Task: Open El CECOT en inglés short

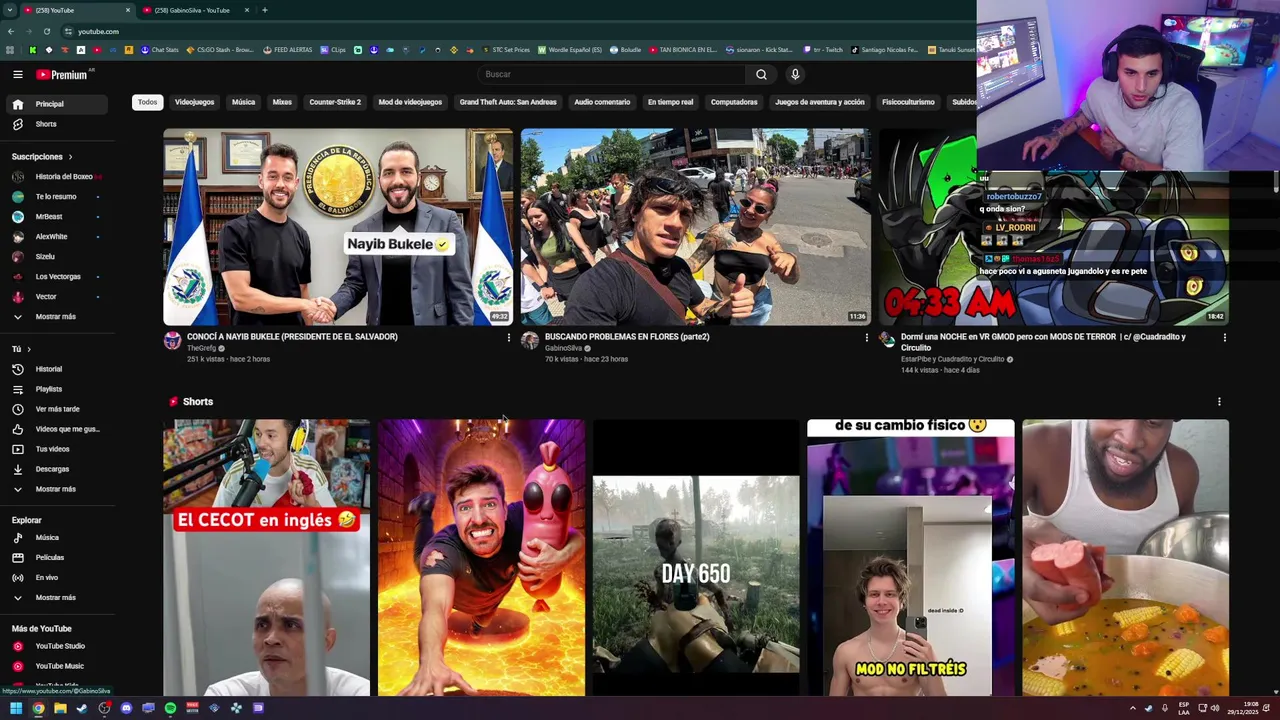Action: [266, 557]
